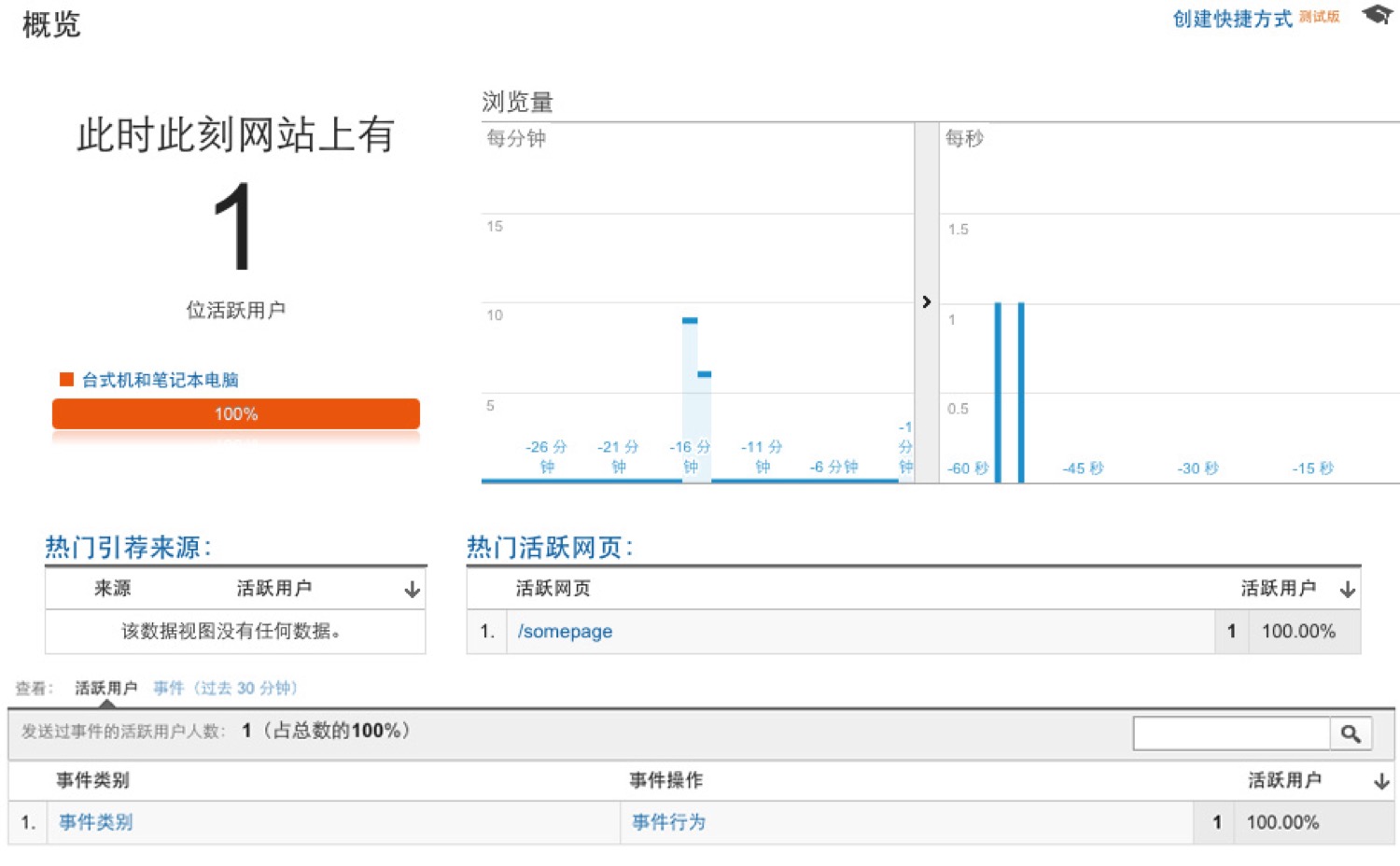
Task: Click the search magnifier button
Action: (1350, 733)
